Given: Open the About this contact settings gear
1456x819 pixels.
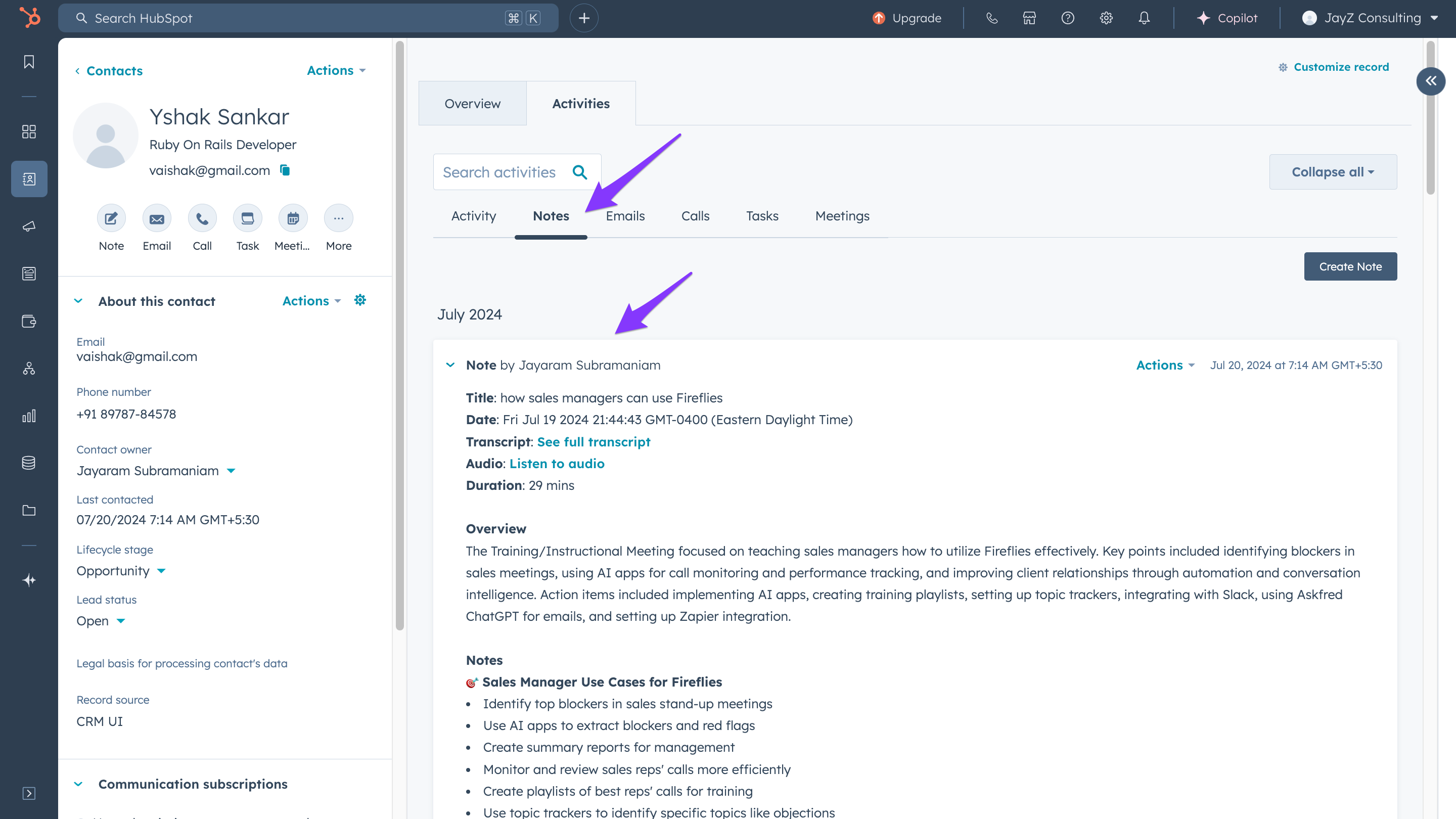Looking at the screenshot, I should coord(360,300).
